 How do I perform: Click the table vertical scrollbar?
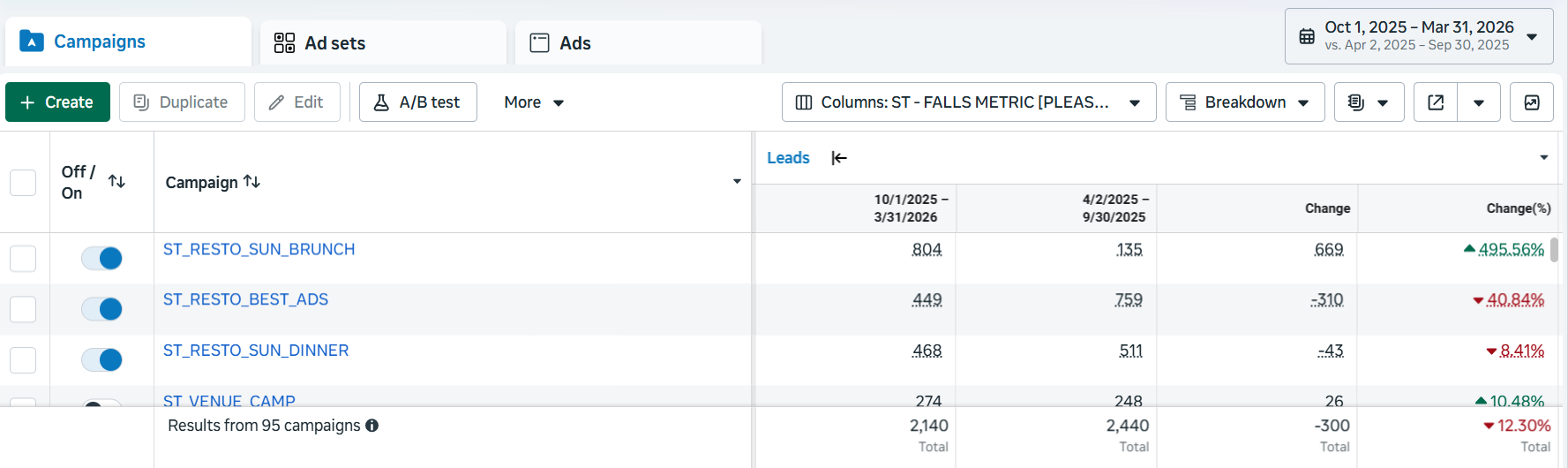point(1554,250)
